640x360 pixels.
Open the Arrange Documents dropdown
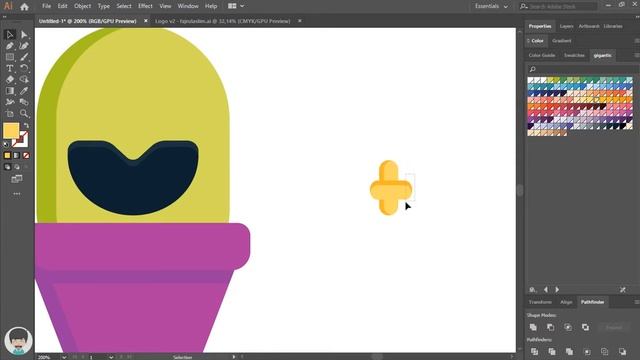(236, 6)
